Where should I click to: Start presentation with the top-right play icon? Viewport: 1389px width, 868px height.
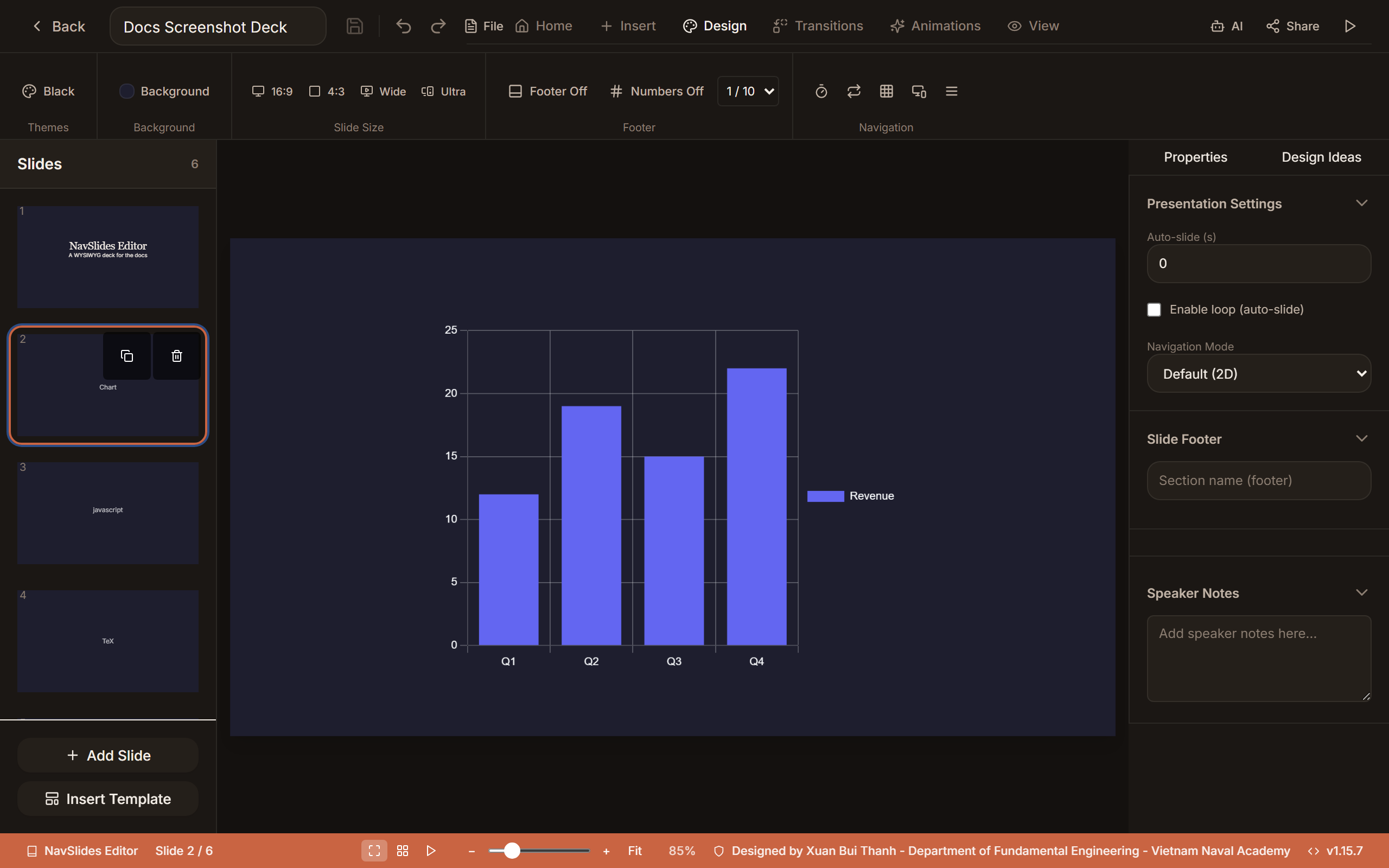[x=1350, y=27]
